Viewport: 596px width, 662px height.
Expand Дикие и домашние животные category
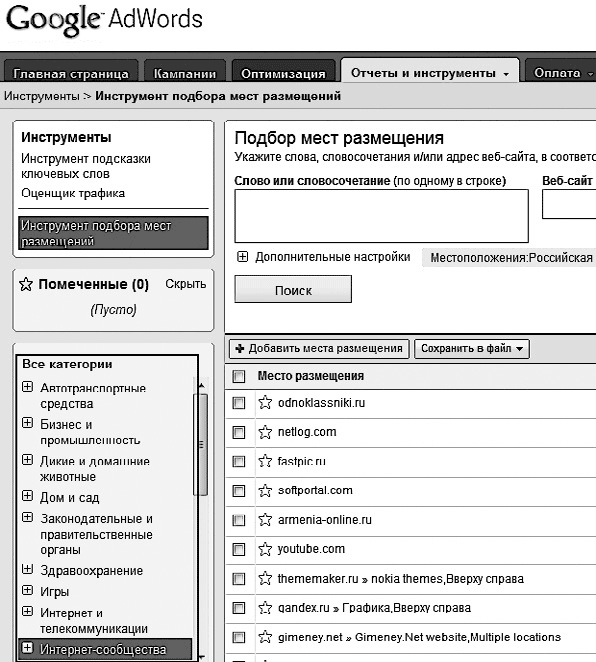click(27, 460)
